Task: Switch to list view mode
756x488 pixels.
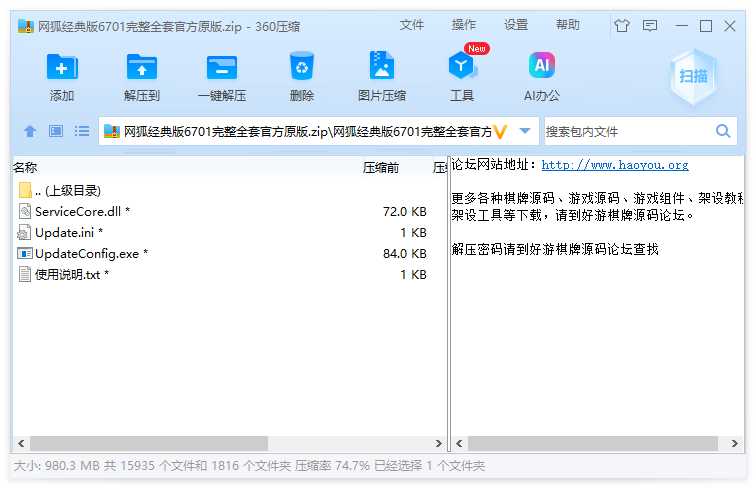Action: (82, 131)
